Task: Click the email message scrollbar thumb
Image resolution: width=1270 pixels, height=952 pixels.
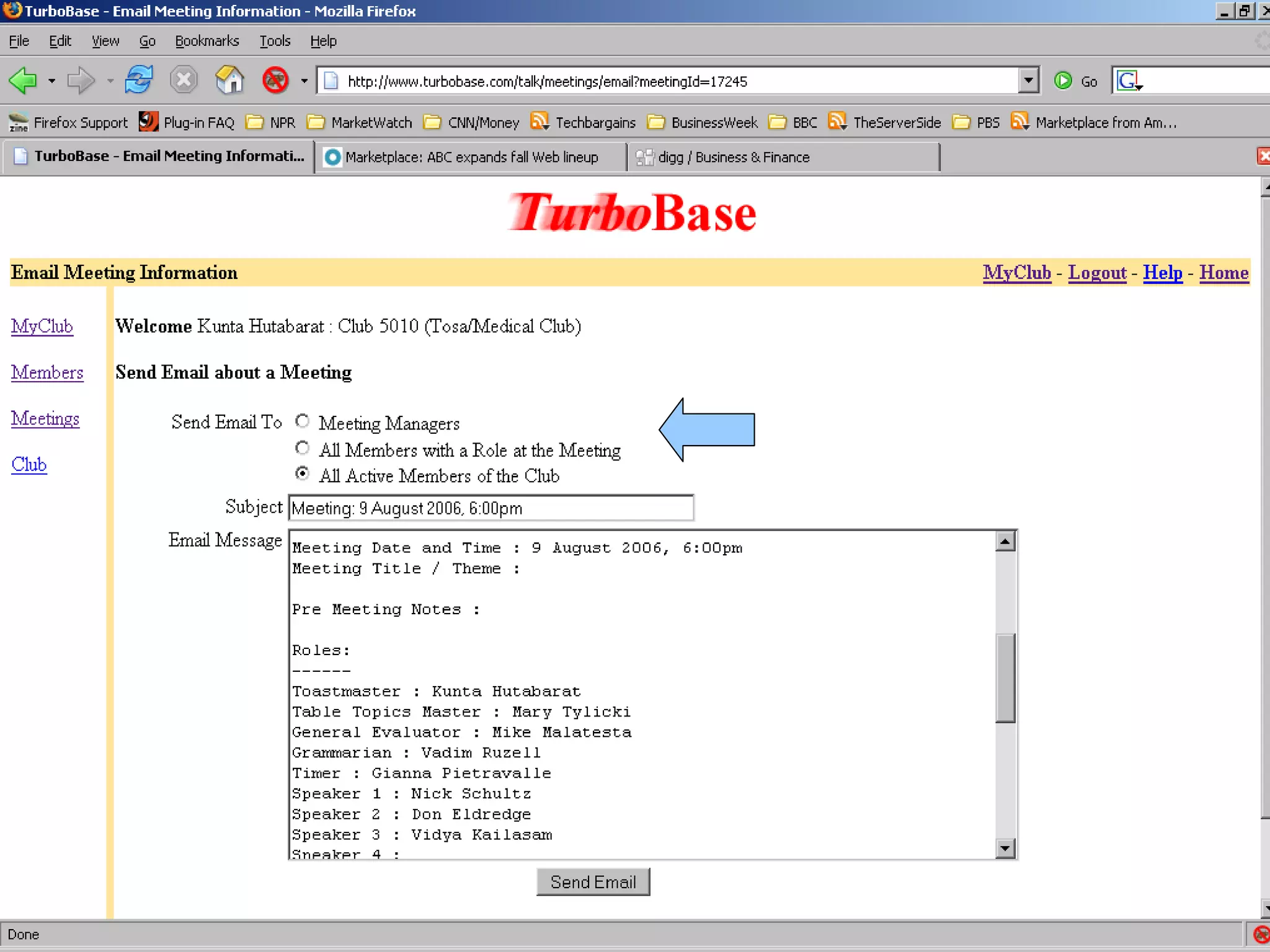Action: tap(1005, 677)
